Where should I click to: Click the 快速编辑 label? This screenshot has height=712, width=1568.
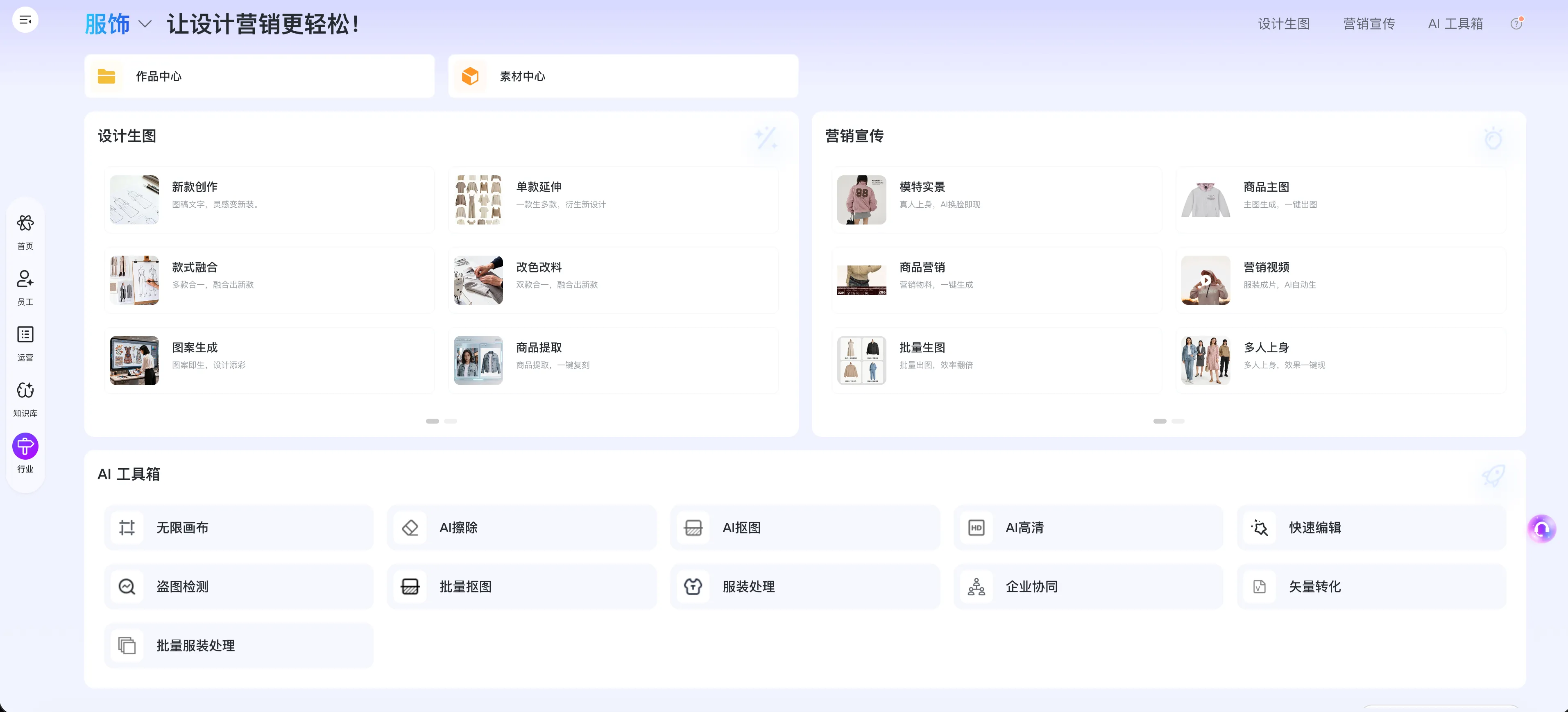tap(1315, 528)
